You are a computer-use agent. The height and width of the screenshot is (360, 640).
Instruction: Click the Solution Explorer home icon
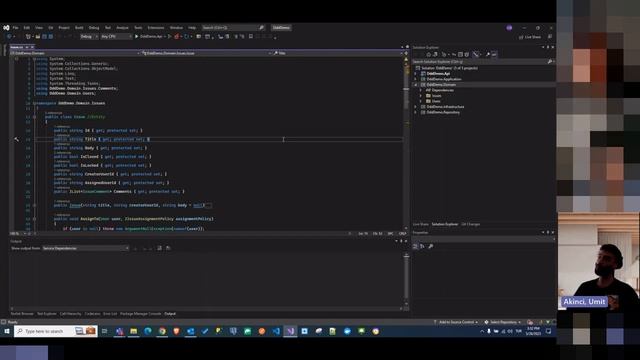(429, 54)
